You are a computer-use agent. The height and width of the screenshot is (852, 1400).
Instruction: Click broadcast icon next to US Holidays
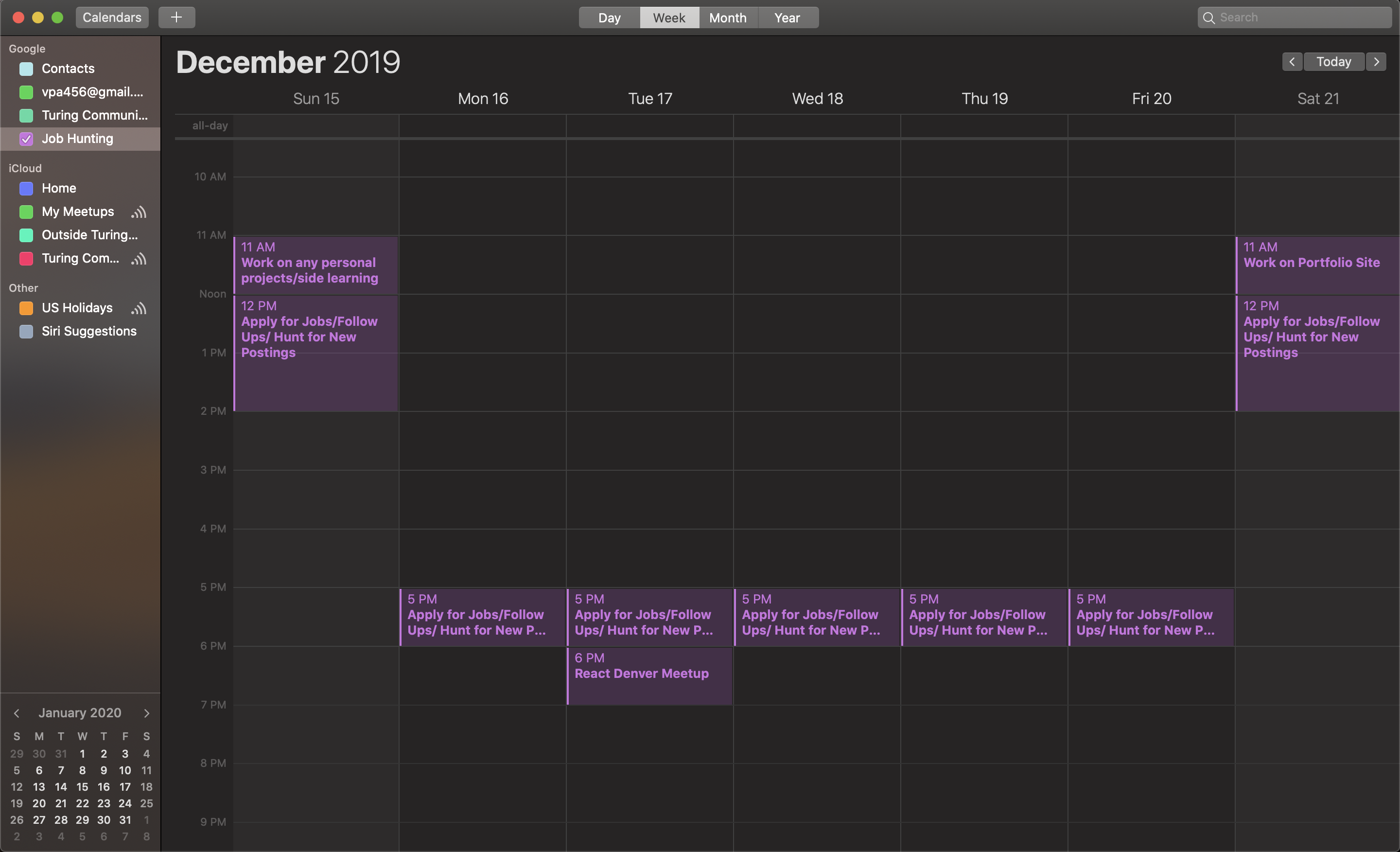139,308
